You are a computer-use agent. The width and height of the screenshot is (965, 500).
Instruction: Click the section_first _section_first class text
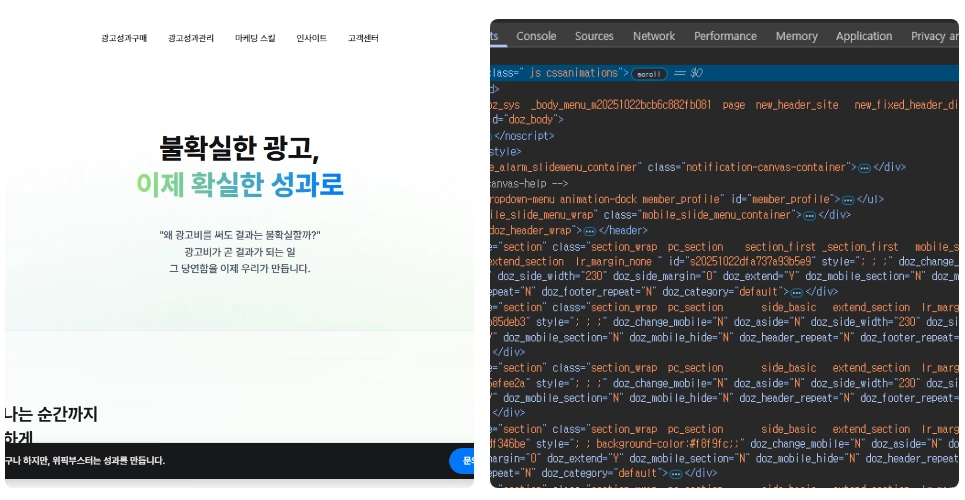(x=821, y=247)
